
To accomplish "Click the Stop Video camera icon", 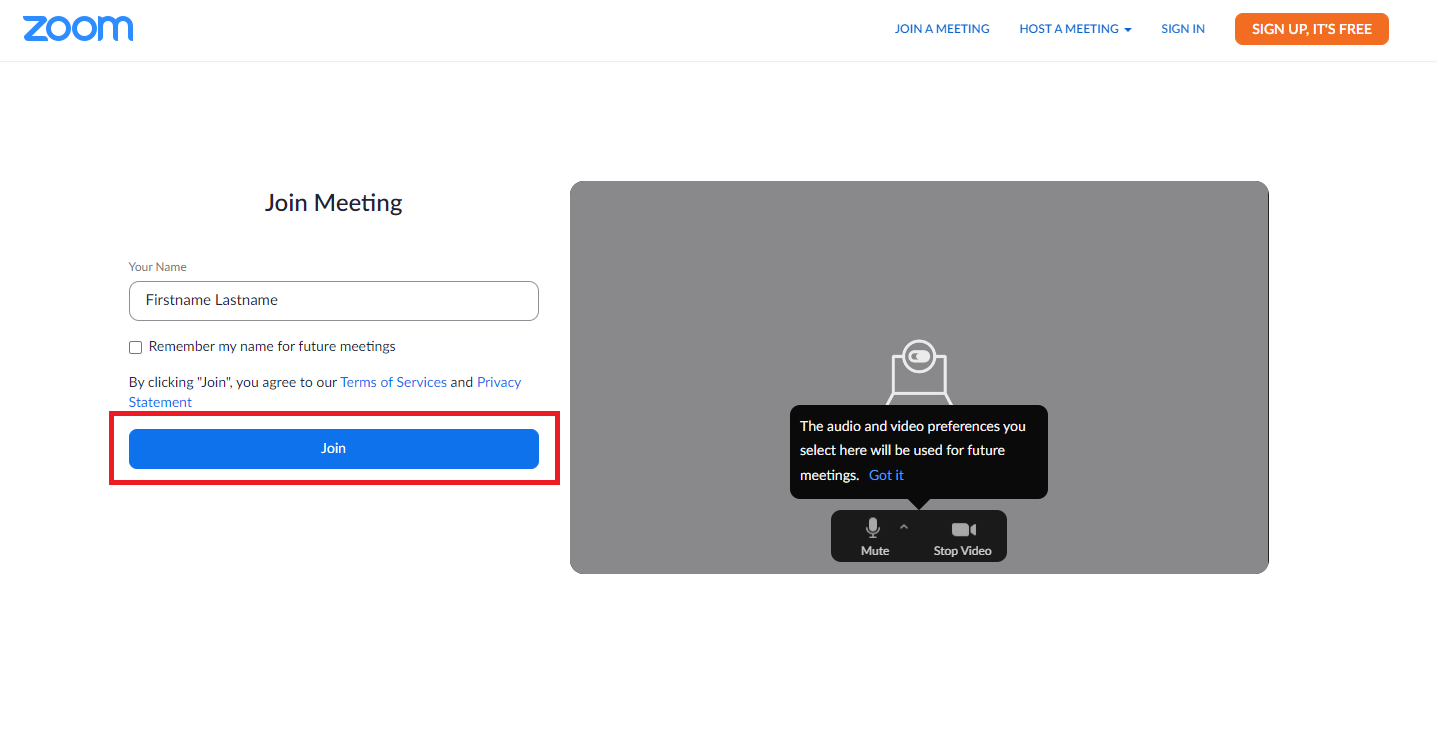I will pos(963,529).
